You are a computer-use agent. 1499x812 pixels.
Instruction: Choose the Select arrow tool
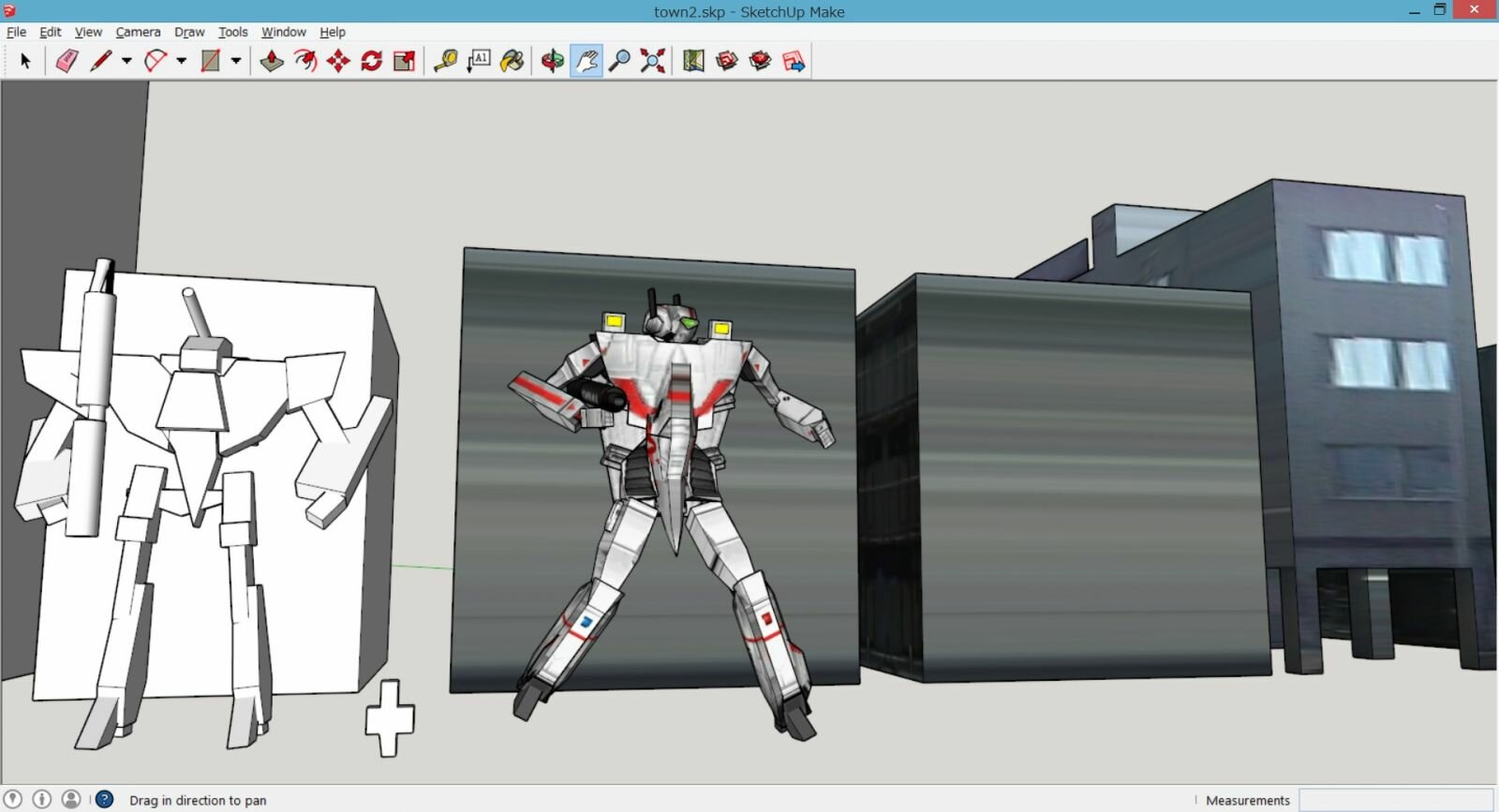click(25, 61)
